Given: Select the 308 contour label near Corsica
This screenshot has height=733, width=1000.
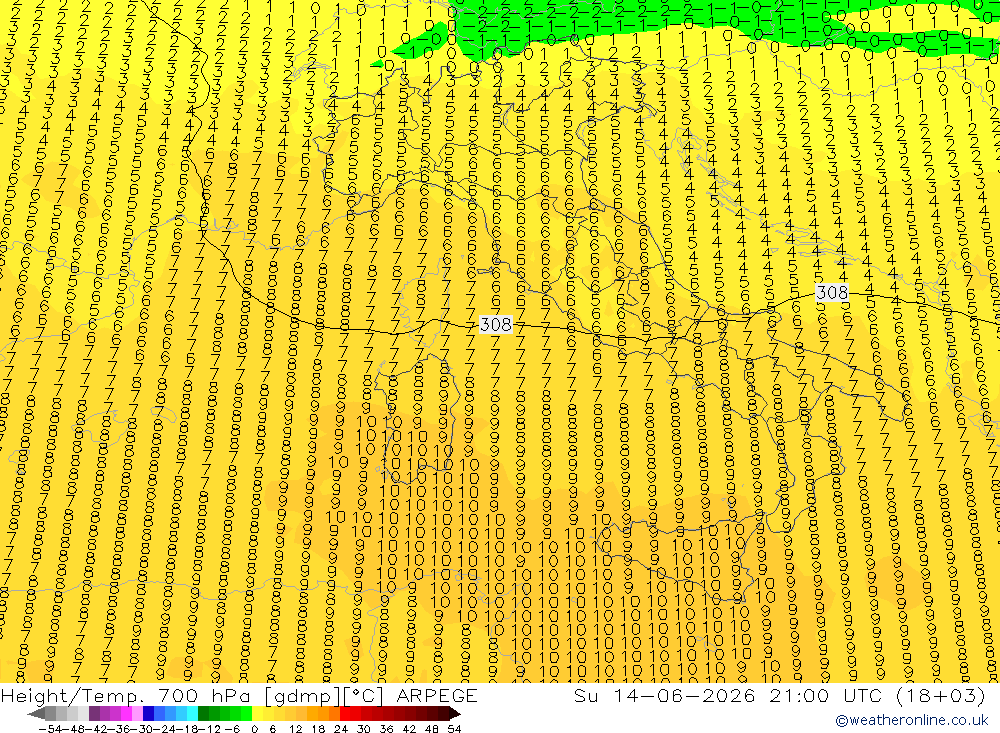Looking at the screenshot, I should click(x=496, y=325).
